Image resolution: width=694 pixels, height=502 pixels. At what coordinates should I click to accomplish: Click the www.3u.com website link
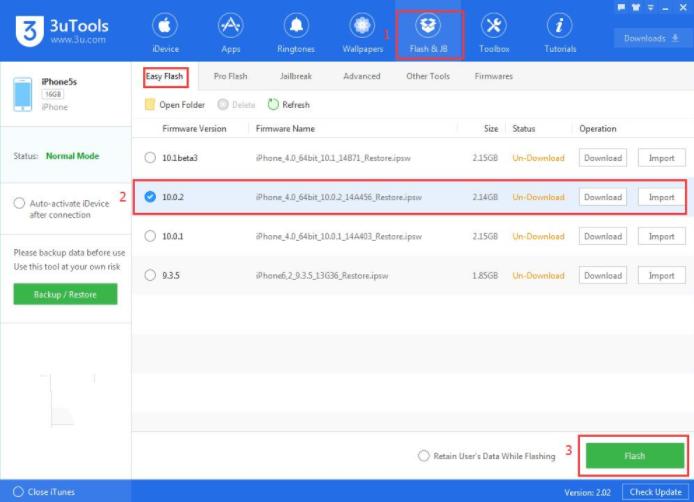coord(78,39)
